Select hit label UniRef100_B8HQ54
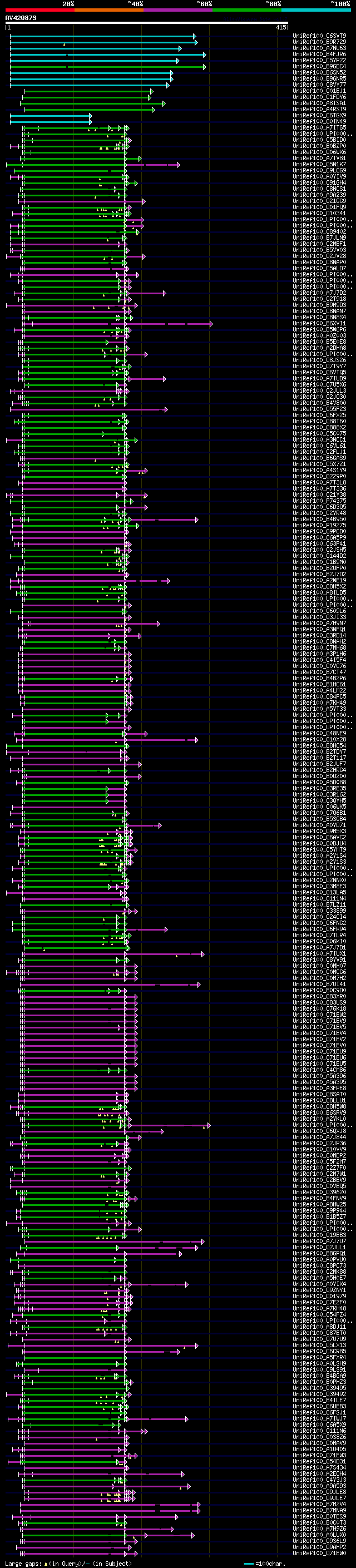 tap(319, 746)
